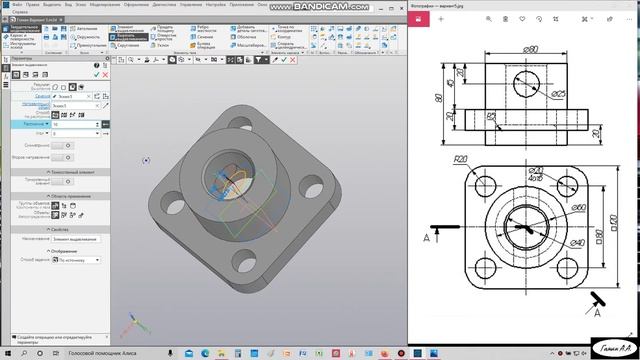The image size is (640, 360).
Task: Select the Уклон tool
Action: pyautogui.click(x=159, y=46)
